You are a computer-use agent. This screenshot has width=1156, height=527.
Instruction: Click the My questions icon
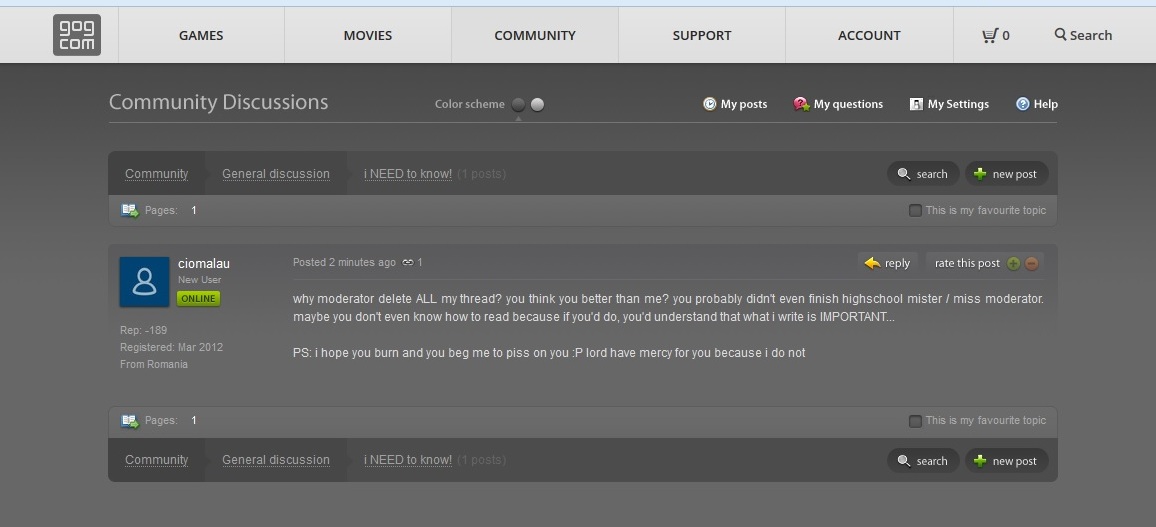pos(801,104)
